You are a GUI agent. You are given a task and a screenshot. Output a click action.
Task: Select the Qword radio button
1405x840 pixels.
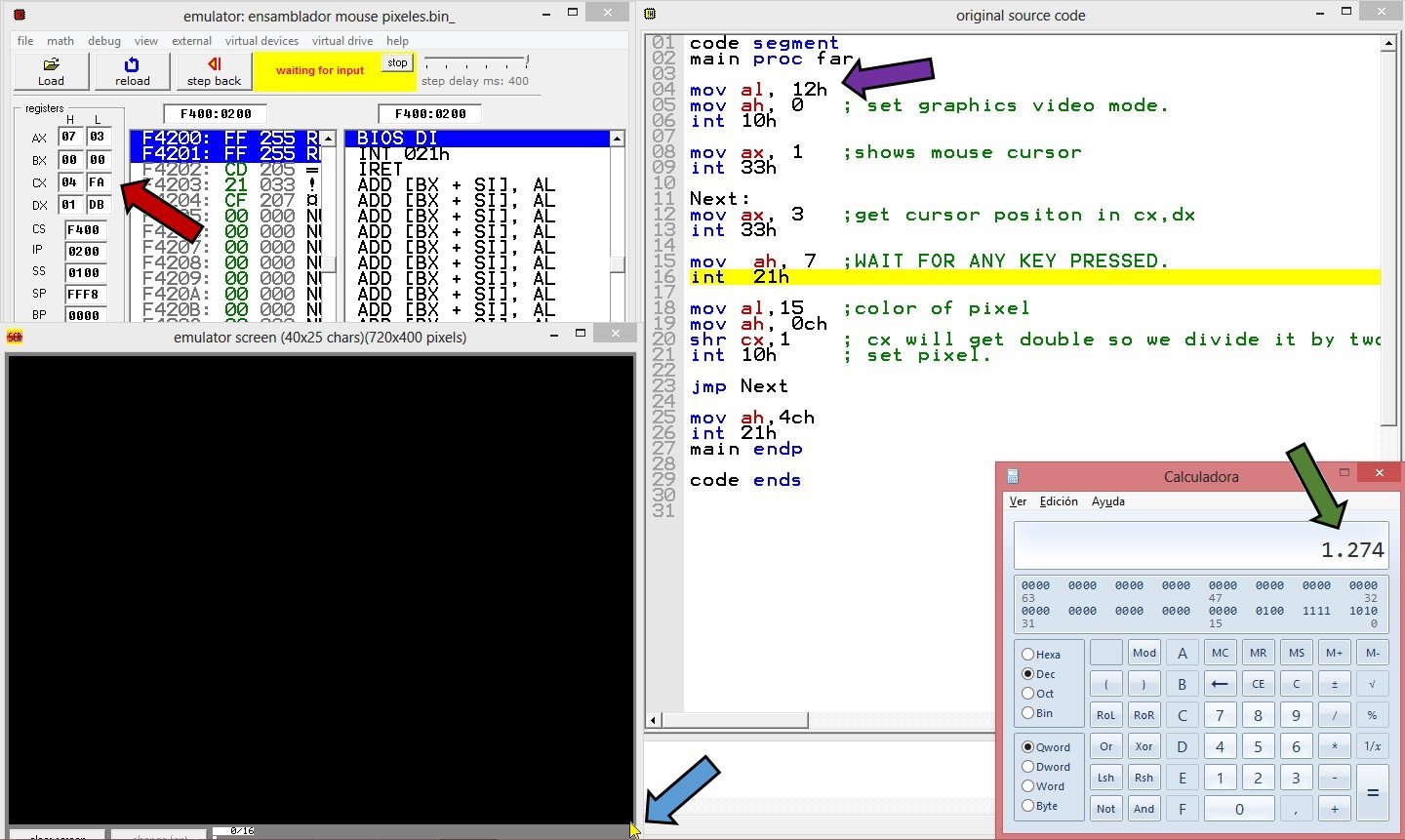pyautogui.click(x=1046, y=747)
